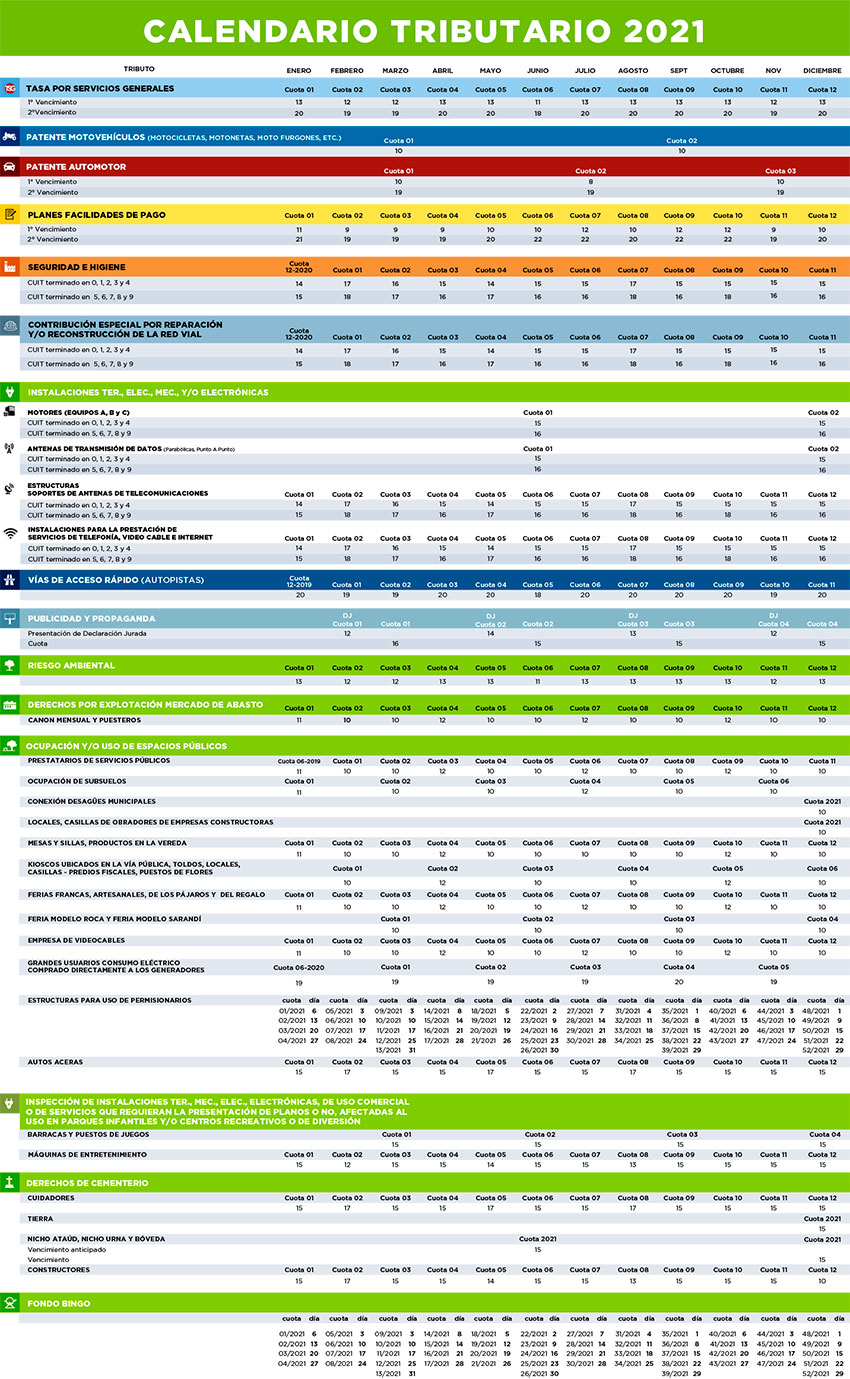Image resolution: width=850 pixels, height=1379 pixels.
Task: Click the JUNIO month header
Action: click(x=537, y=70)
